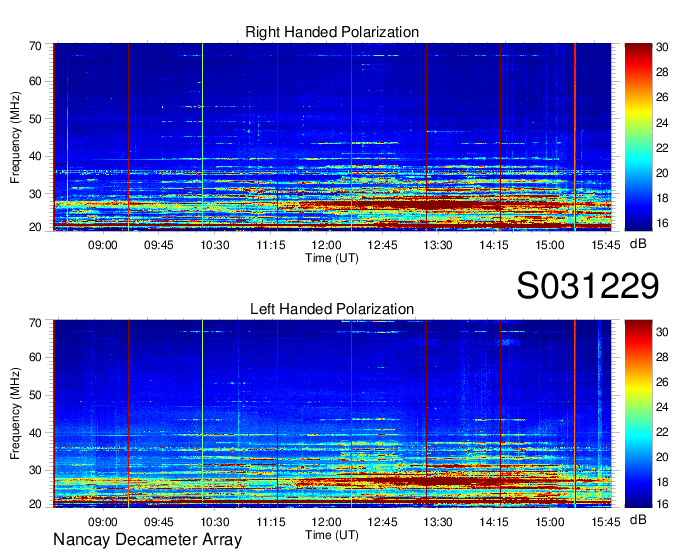The height and width of the screenshot is (552, 680).
Task: Click 70 MHz tick on Left Handed plot
Action: (35, 323)
